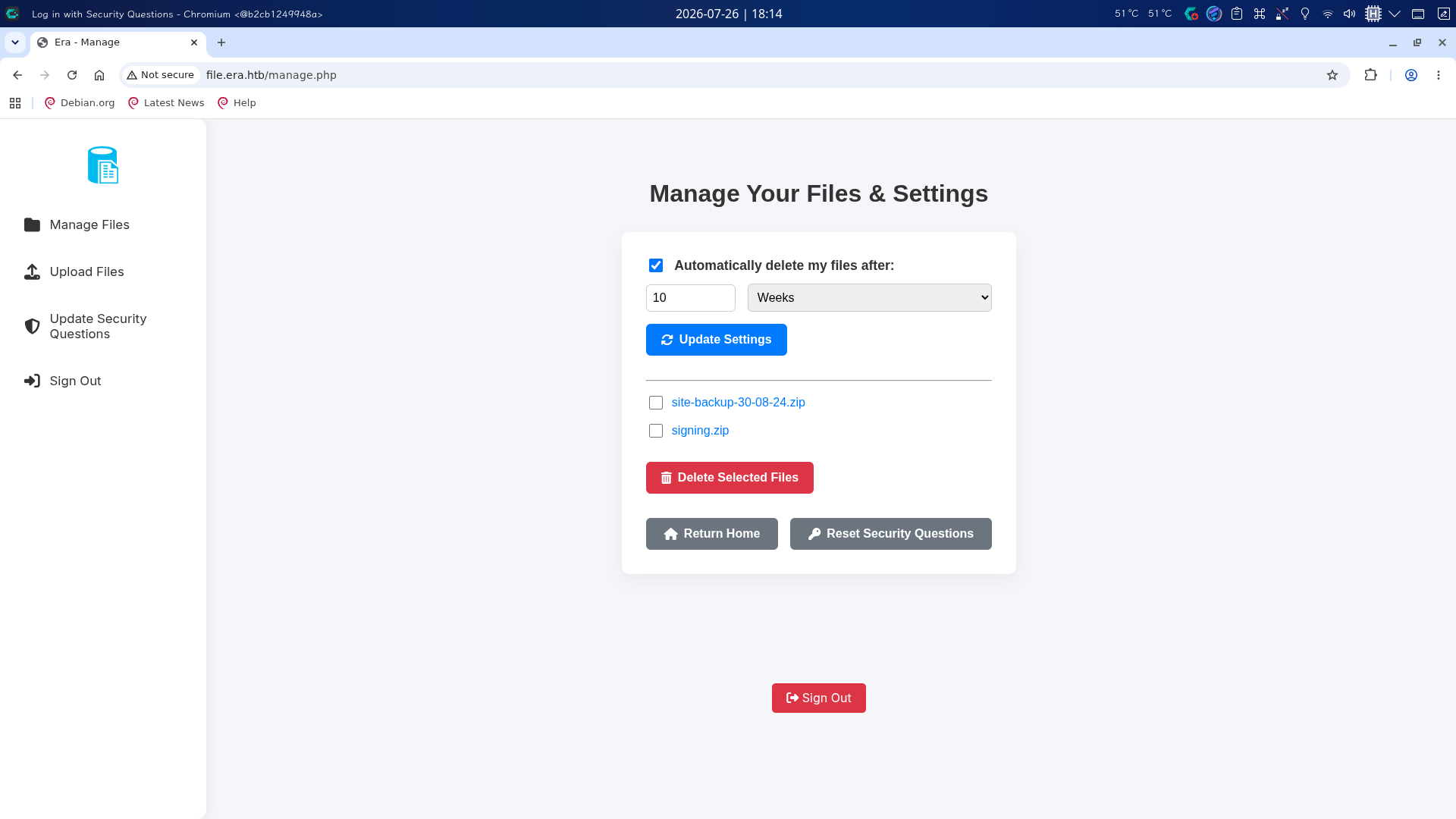Image resolution: width=1456 pixels, height=819 pixels.
Task: Click the shield icon for Update Security Questions
Action: 32,327
